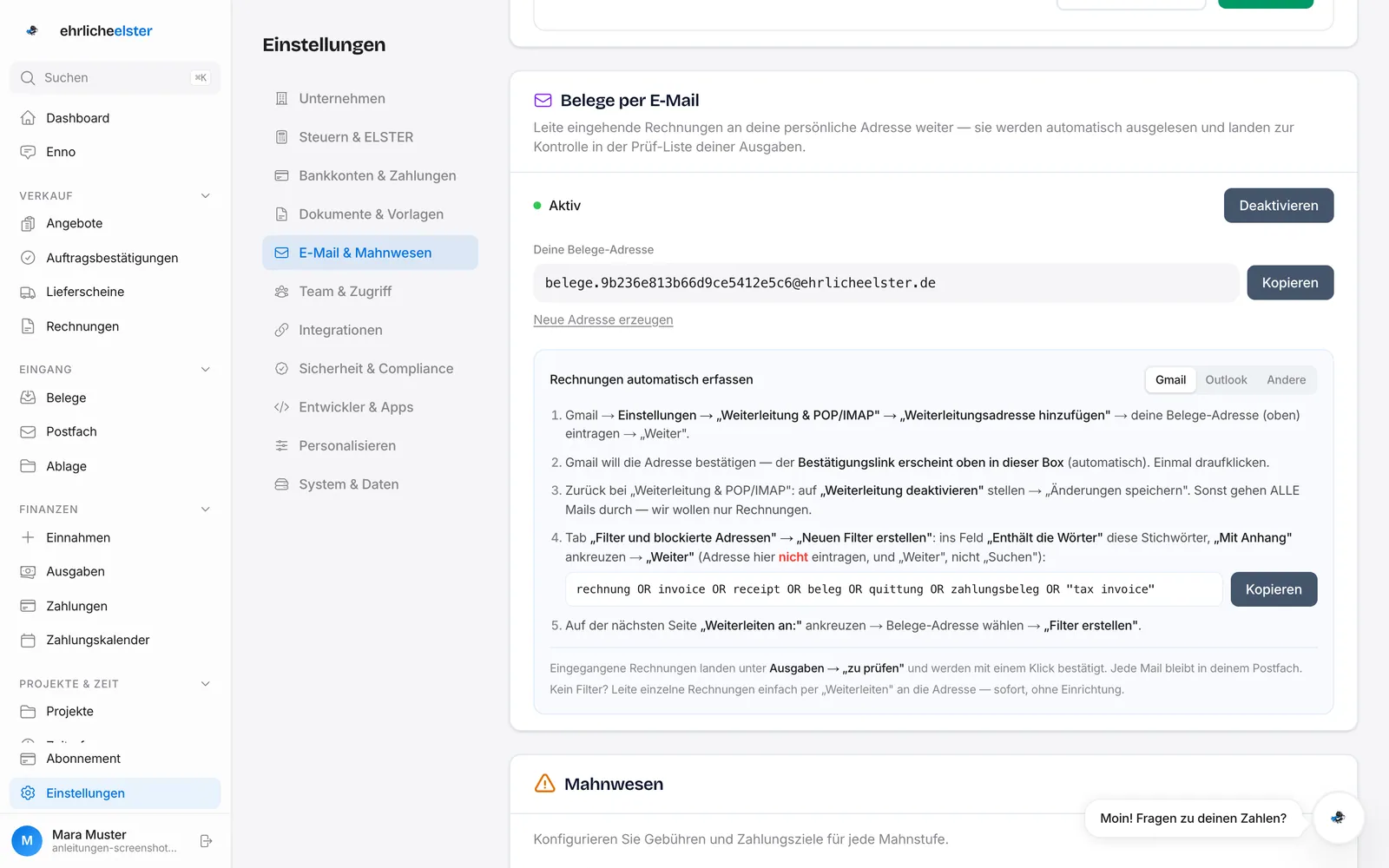Click the Deaktivieren button
The height and width of the screenshot is (868, 1389).
click(1279, 206)
